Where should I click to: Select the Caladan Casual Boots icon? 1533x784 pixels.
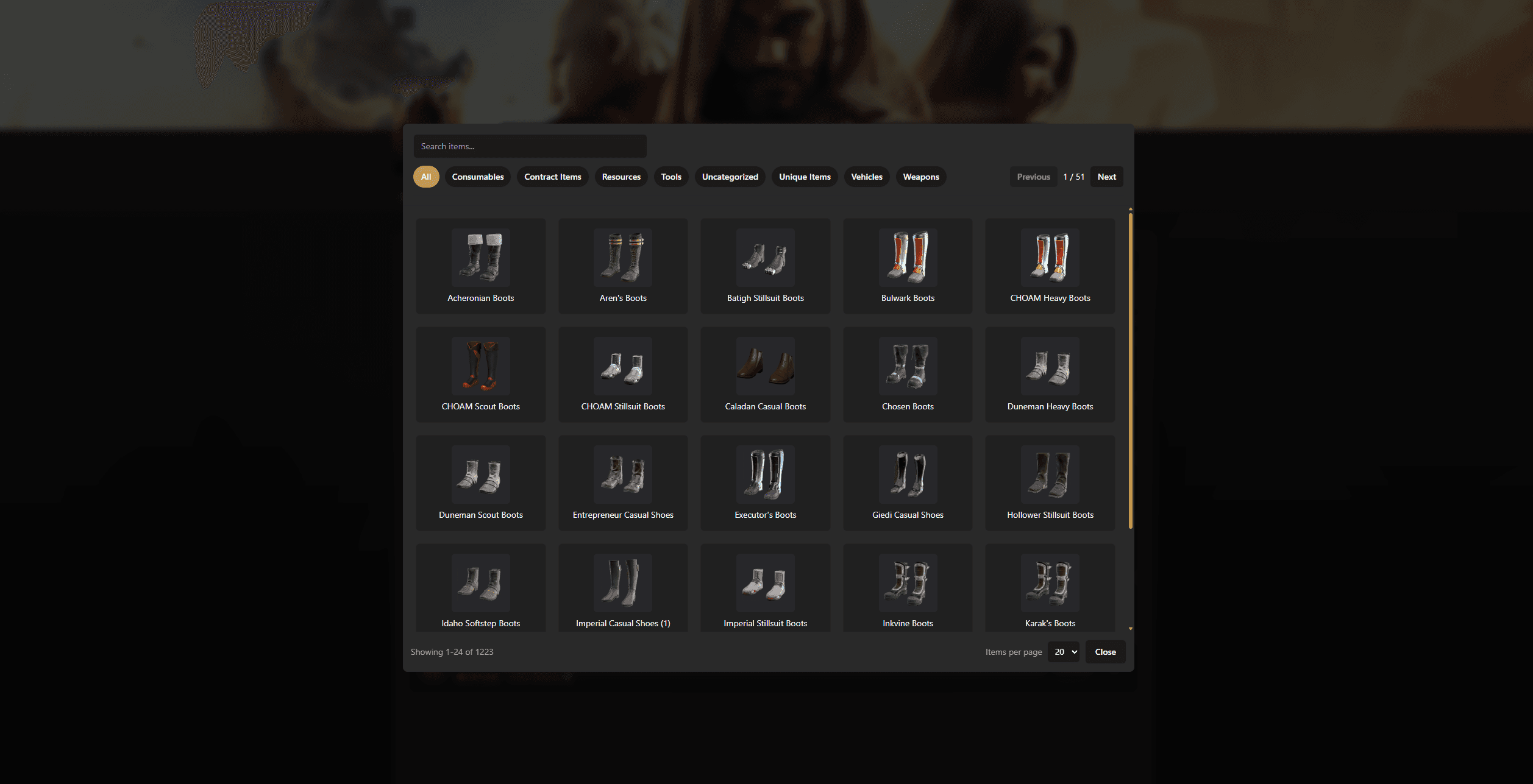click(765, 366)
